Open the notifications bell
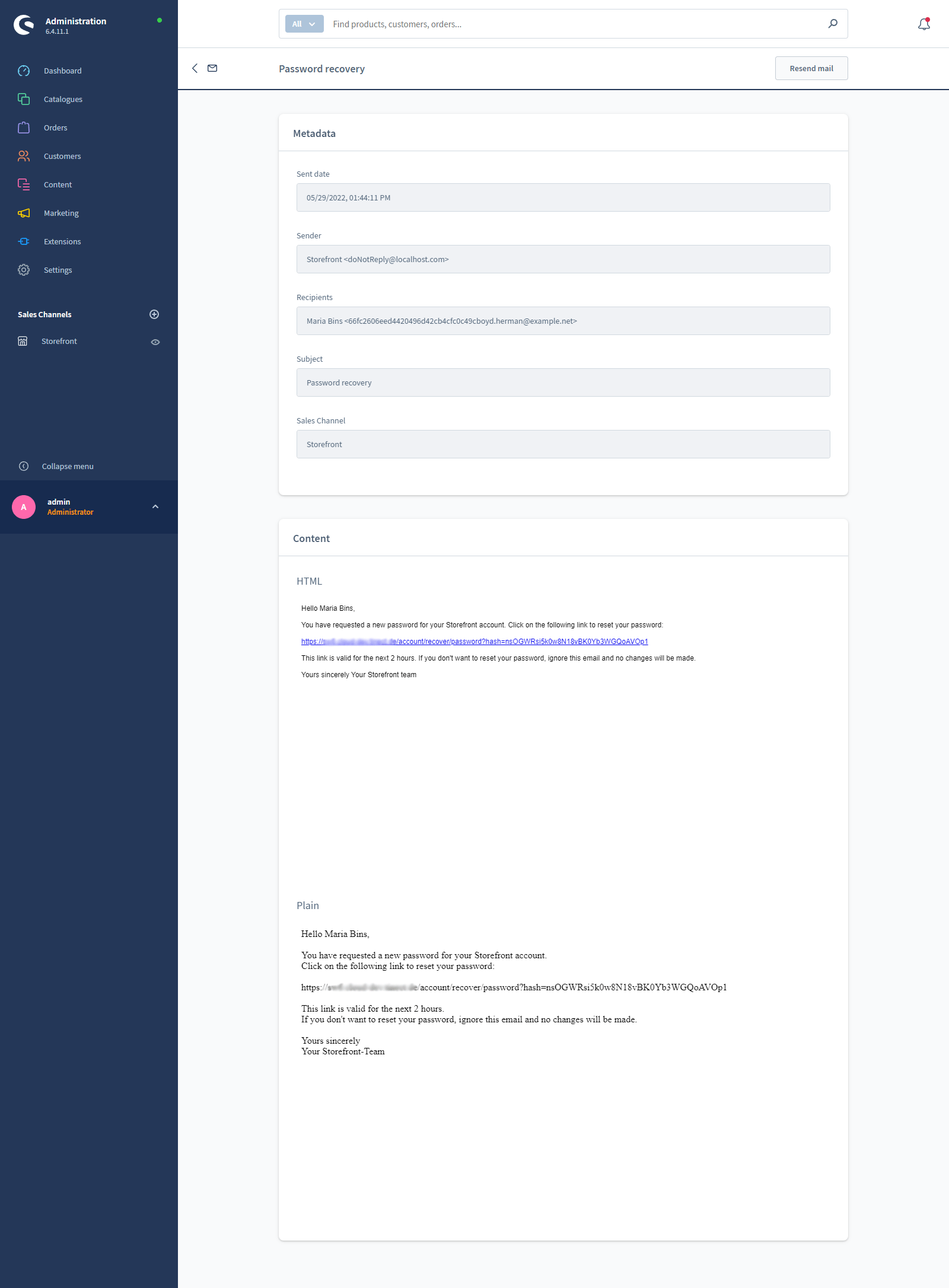Image resolution: width=949 pixels, height=1288 pixels. (924, 24)
